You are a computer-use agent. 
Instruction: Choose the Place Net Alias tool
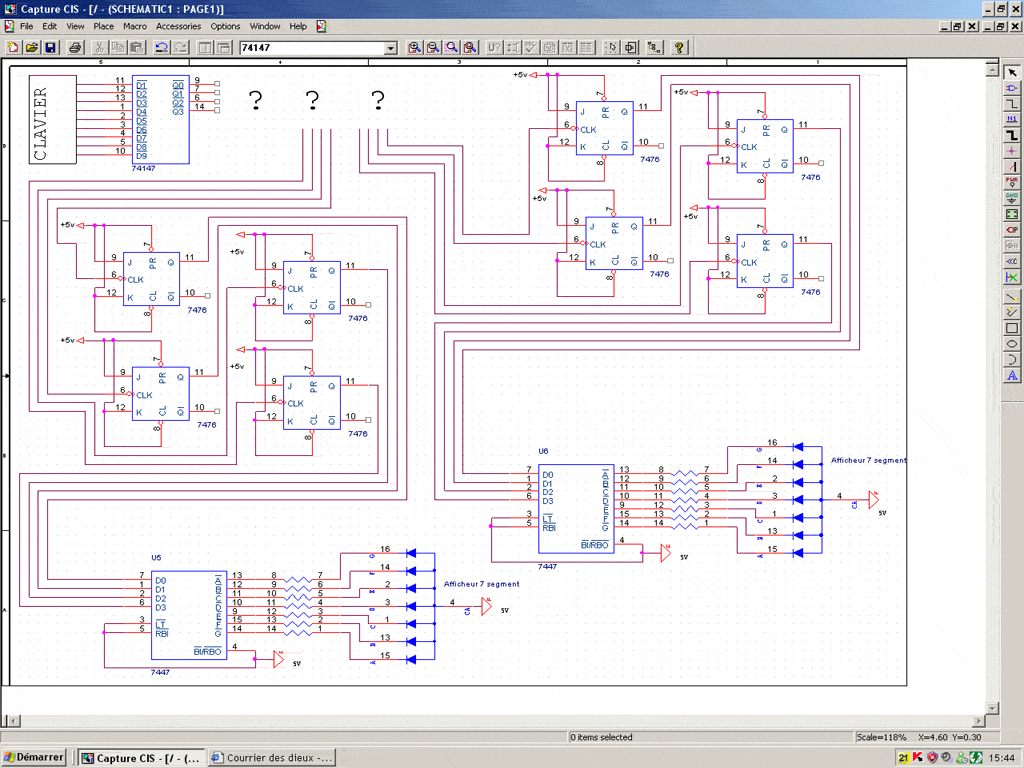[1012, 119]
